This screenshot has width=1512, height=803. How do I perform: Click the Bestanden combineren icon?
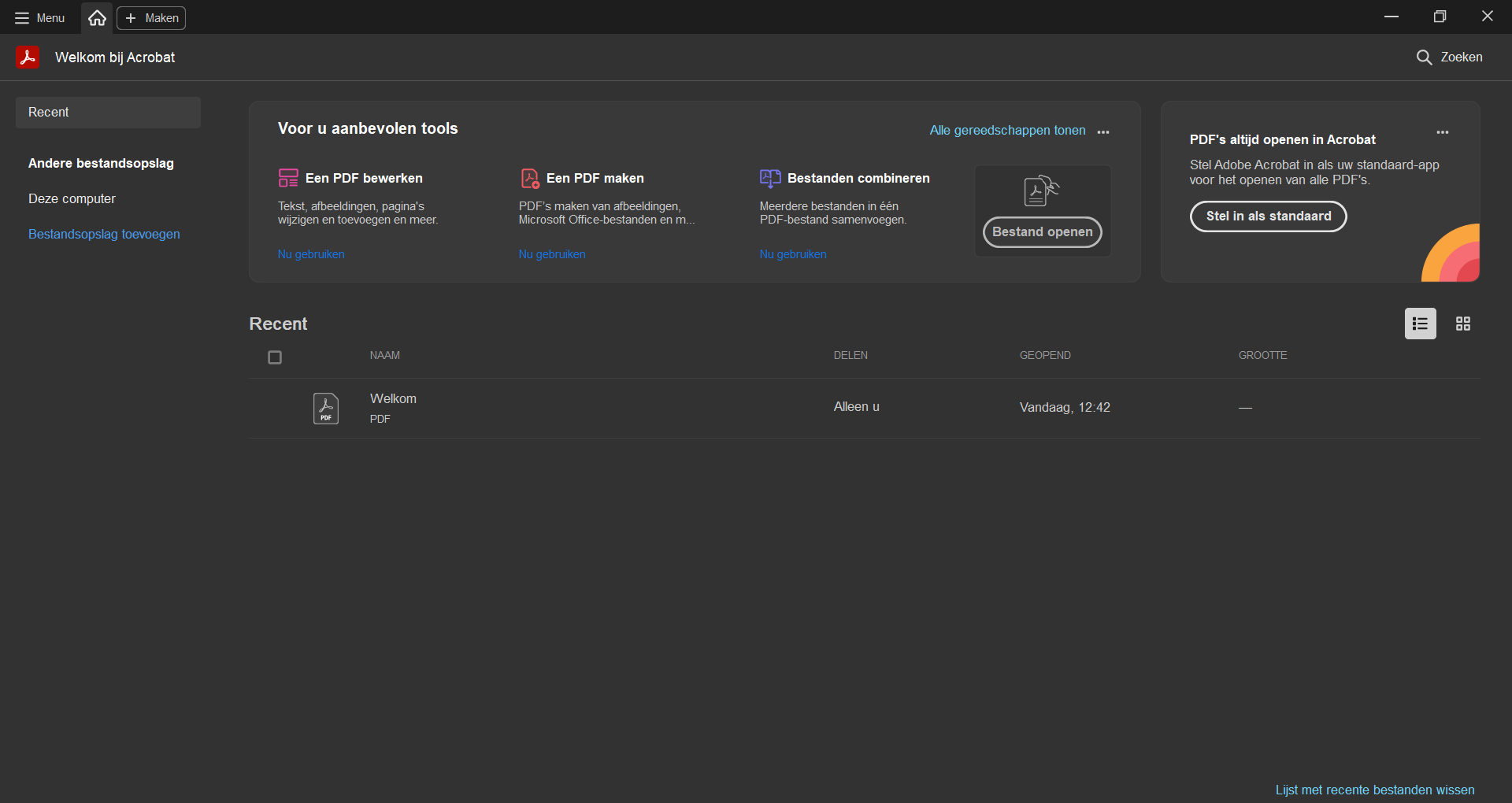point(770,178)
